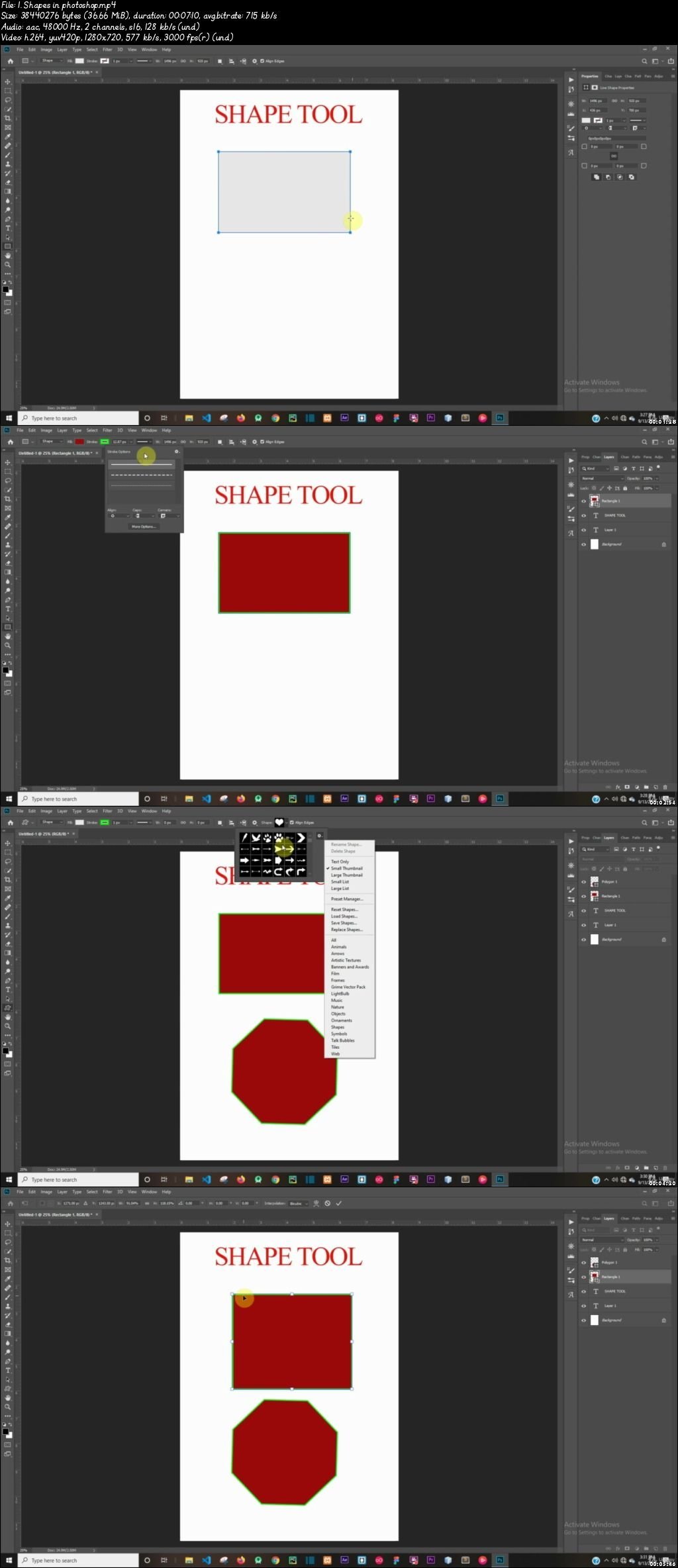678x1568 pixels.
Task: Click the white Fill swatch in top frame
Action: pos(79,61)
